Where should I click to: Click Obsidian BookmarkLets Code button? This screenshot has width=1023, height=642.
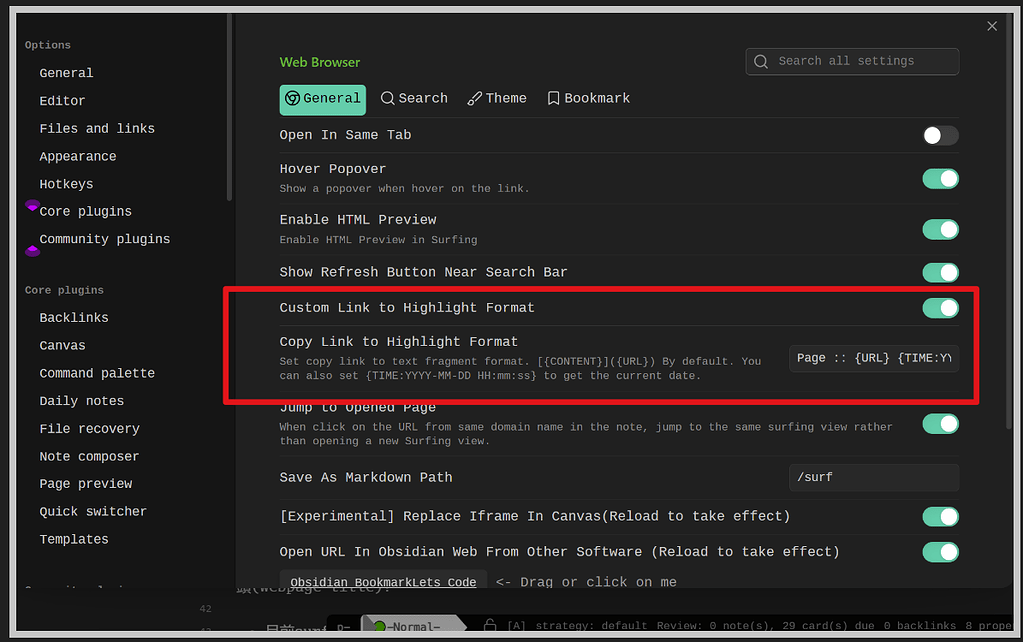click(x=383, y=582)
